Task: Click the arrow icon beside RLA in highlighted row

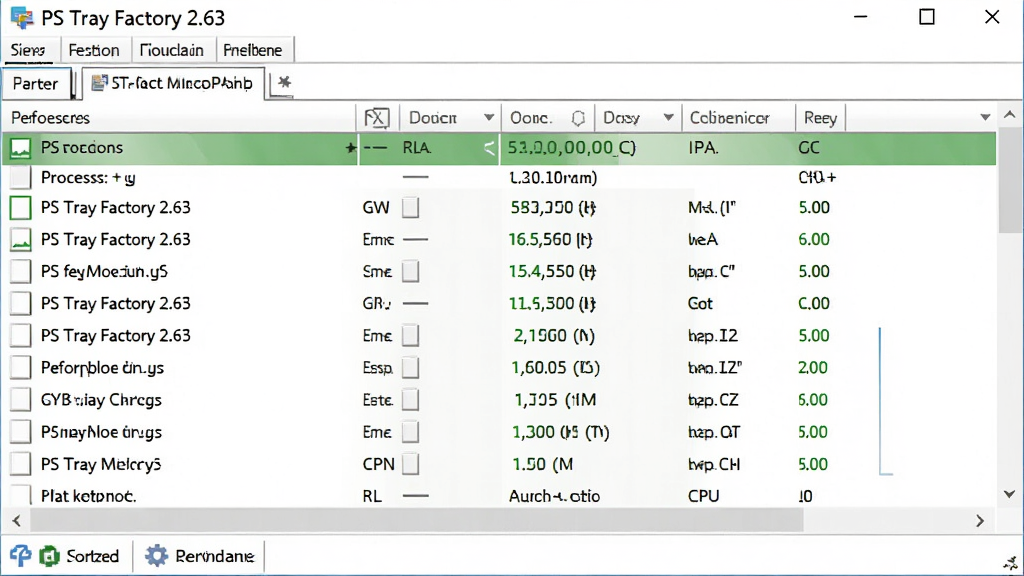Action: (x=489, y=148)
